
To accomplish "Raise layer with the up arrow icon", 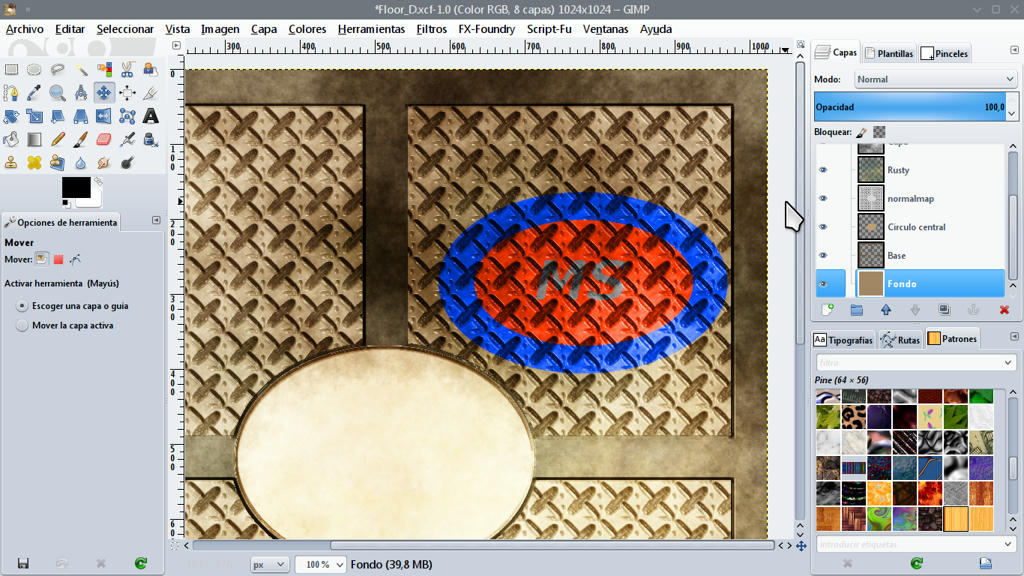I will coord(886,310).
